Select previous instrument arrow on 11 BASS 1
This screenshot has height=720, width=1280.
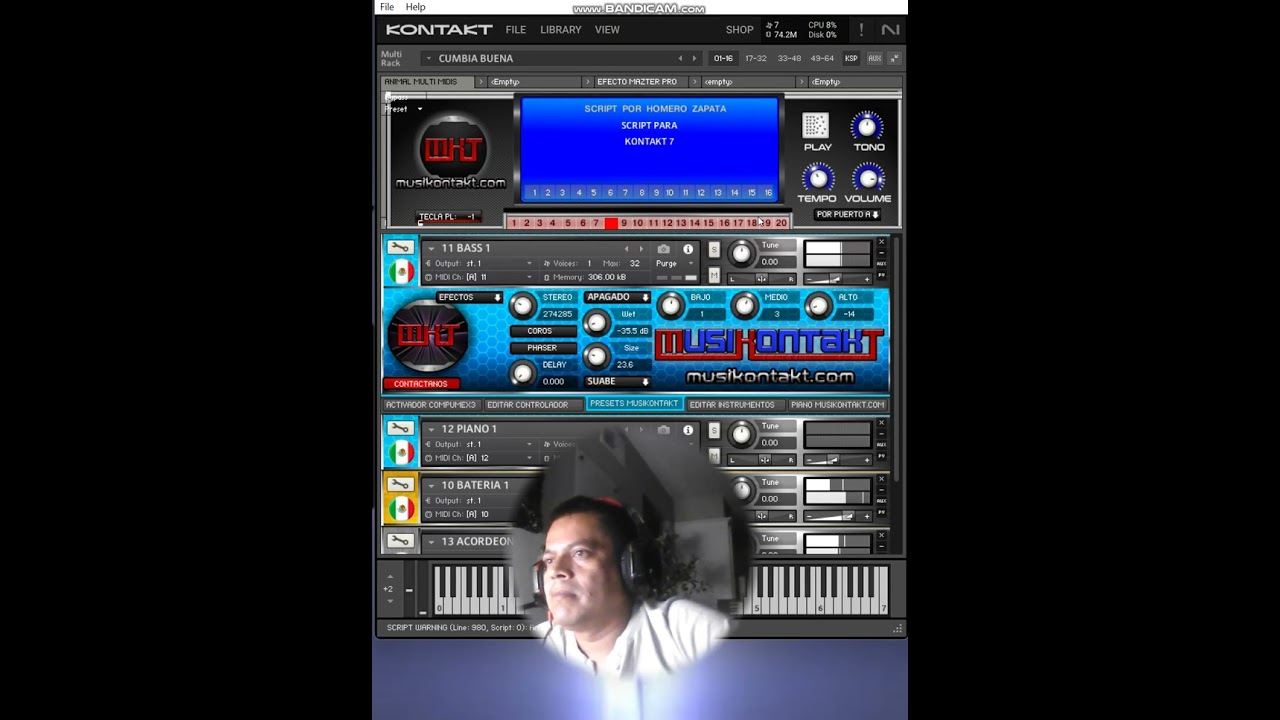[x=627, y=249]
